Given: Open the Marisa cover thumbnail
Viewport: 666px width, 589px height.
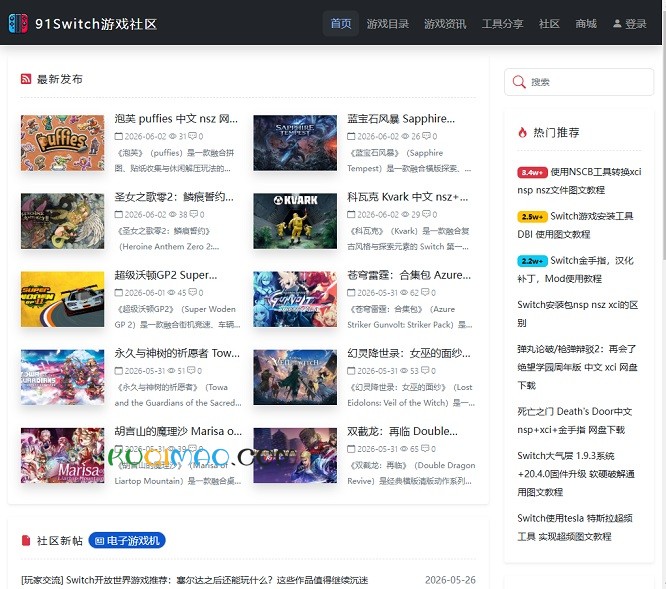Looking at the screenshot, I should (x=62, y=455).
